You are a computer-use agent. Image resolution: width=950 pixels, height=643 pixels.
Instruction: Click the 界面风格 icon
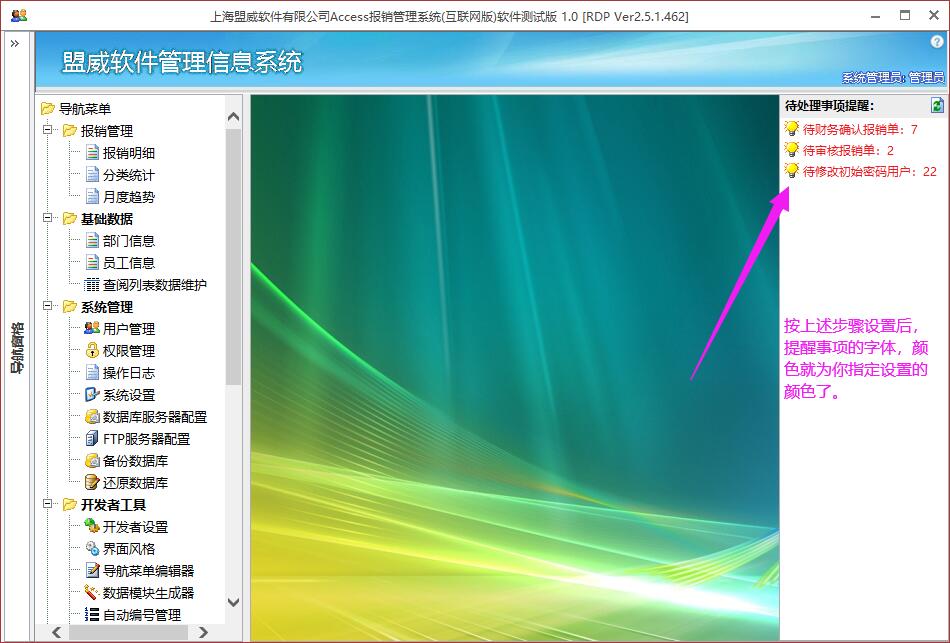[x=92, y=548]
